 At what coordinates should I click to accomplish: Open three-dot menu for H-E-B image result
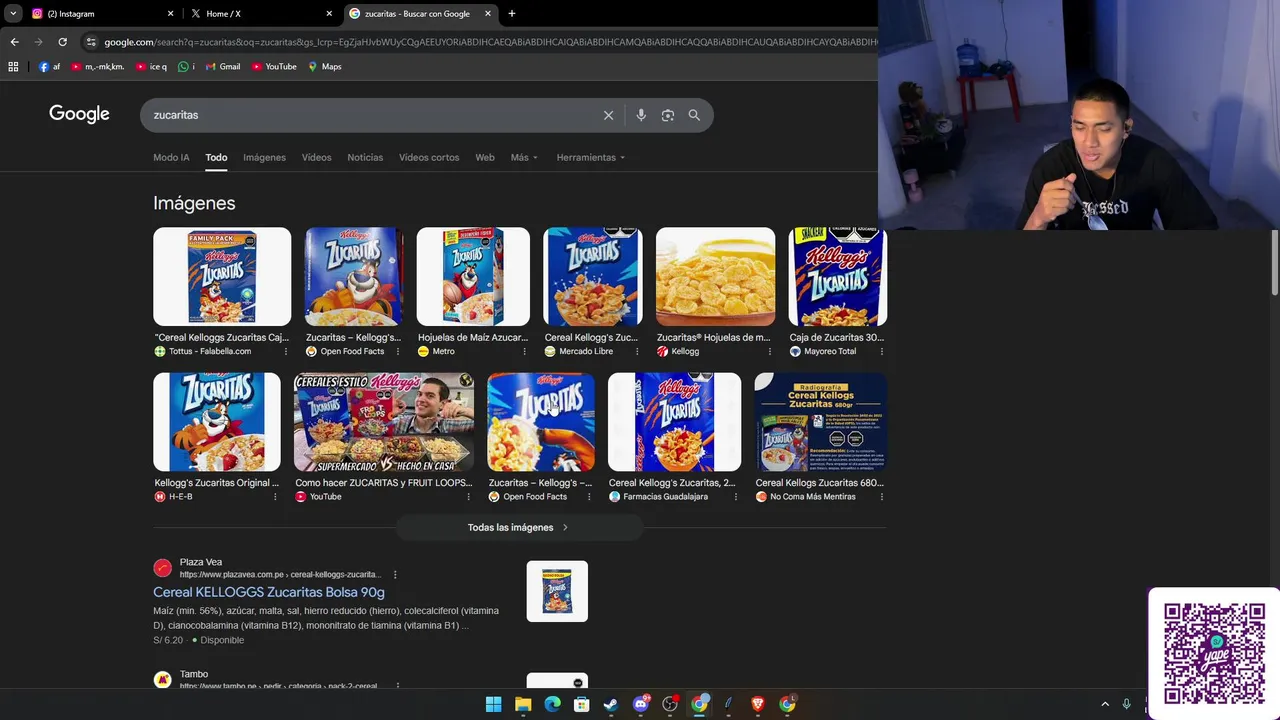click(x=275, y=497)
